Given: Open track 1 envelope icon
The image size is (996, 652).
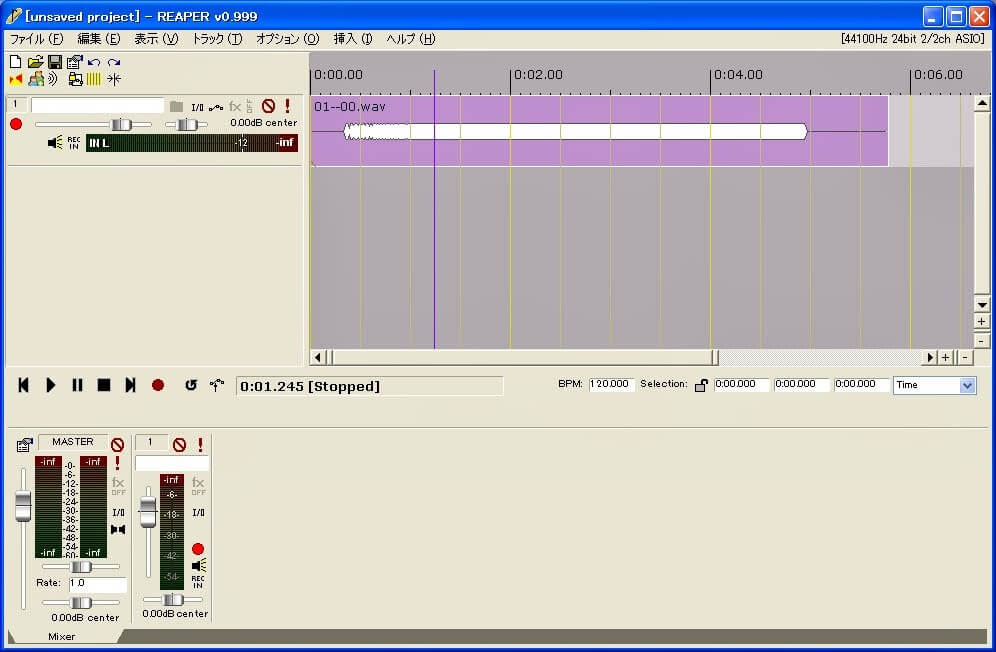Looking at the screenshot, I should (x=216, y=107).
